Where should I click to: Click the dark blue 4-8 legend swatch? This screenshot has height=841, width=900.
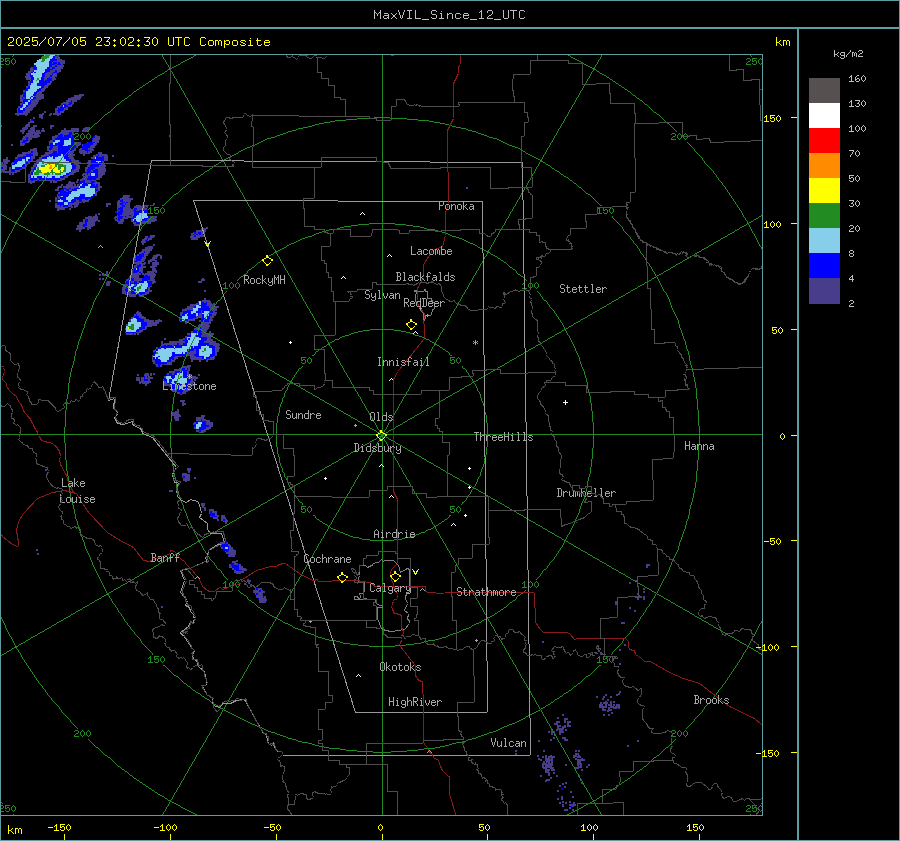coord(824,266)
